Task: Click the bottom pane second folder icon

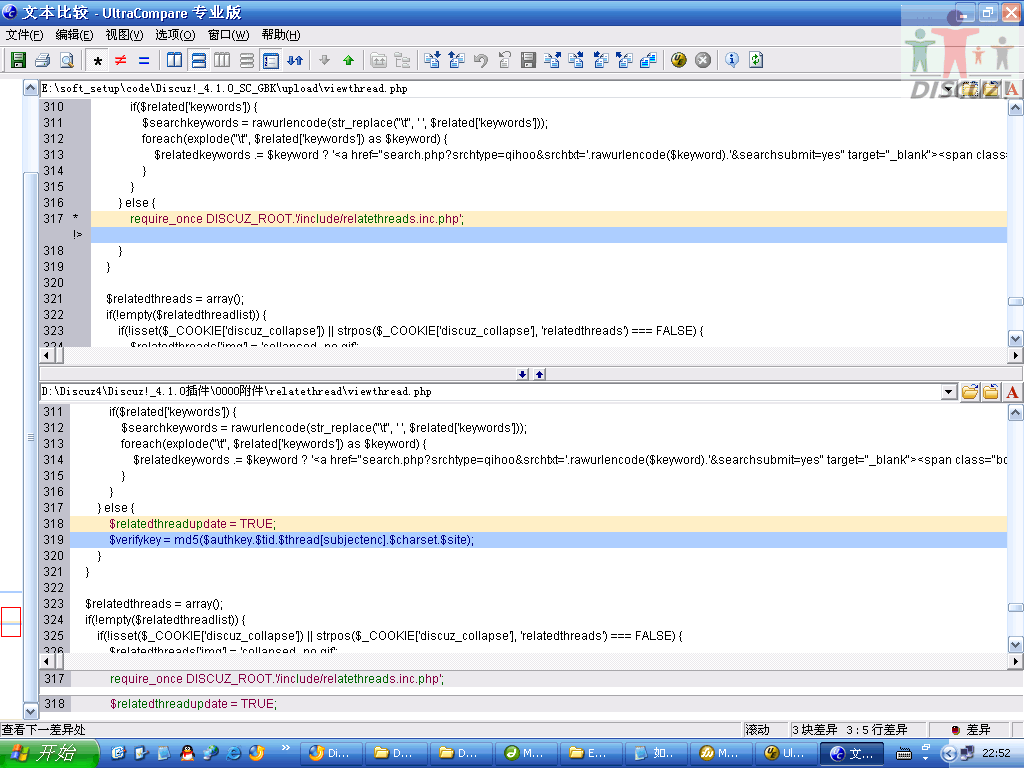Action: [991, 392]
